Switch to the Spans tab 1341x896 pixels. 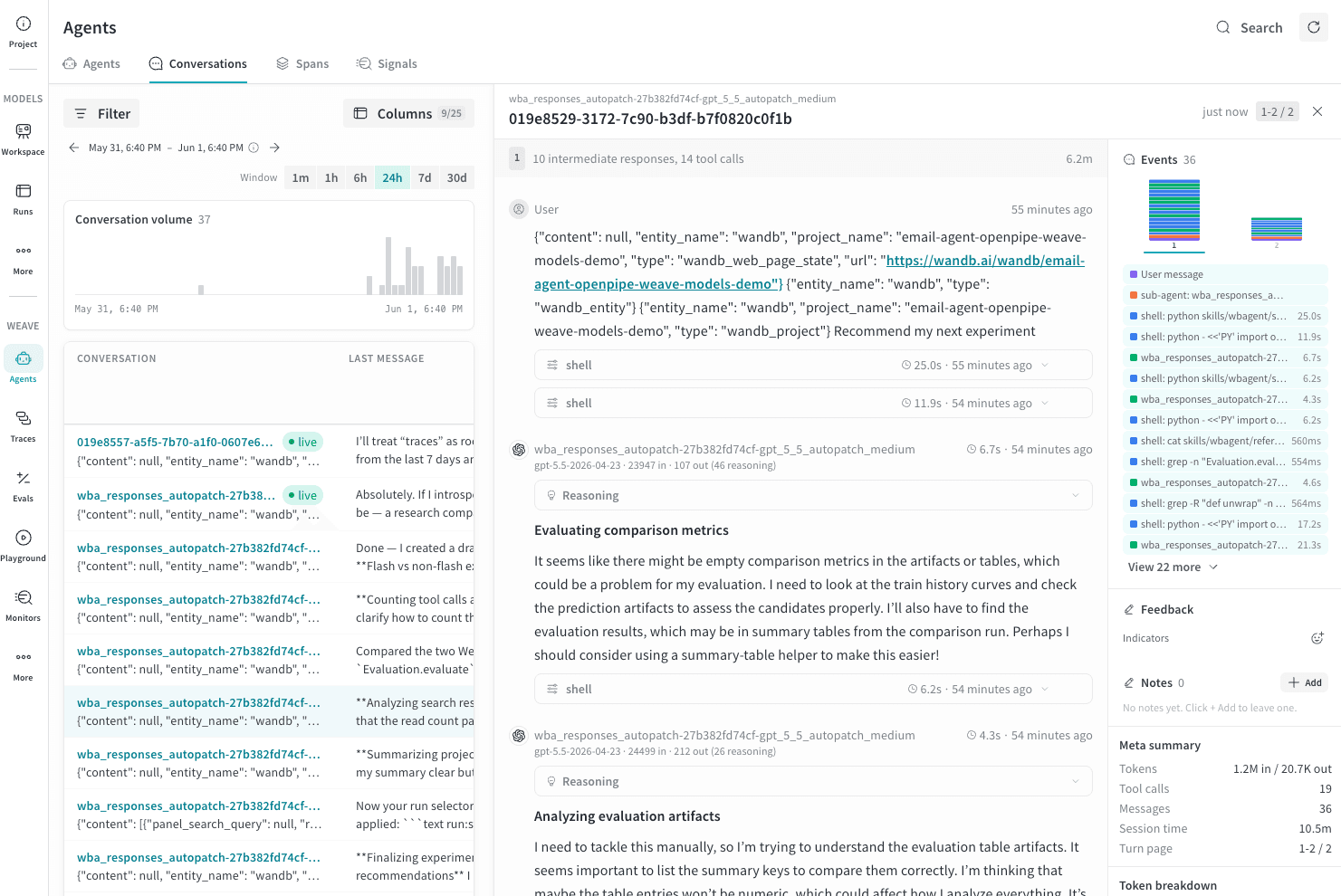click(302, 63)
